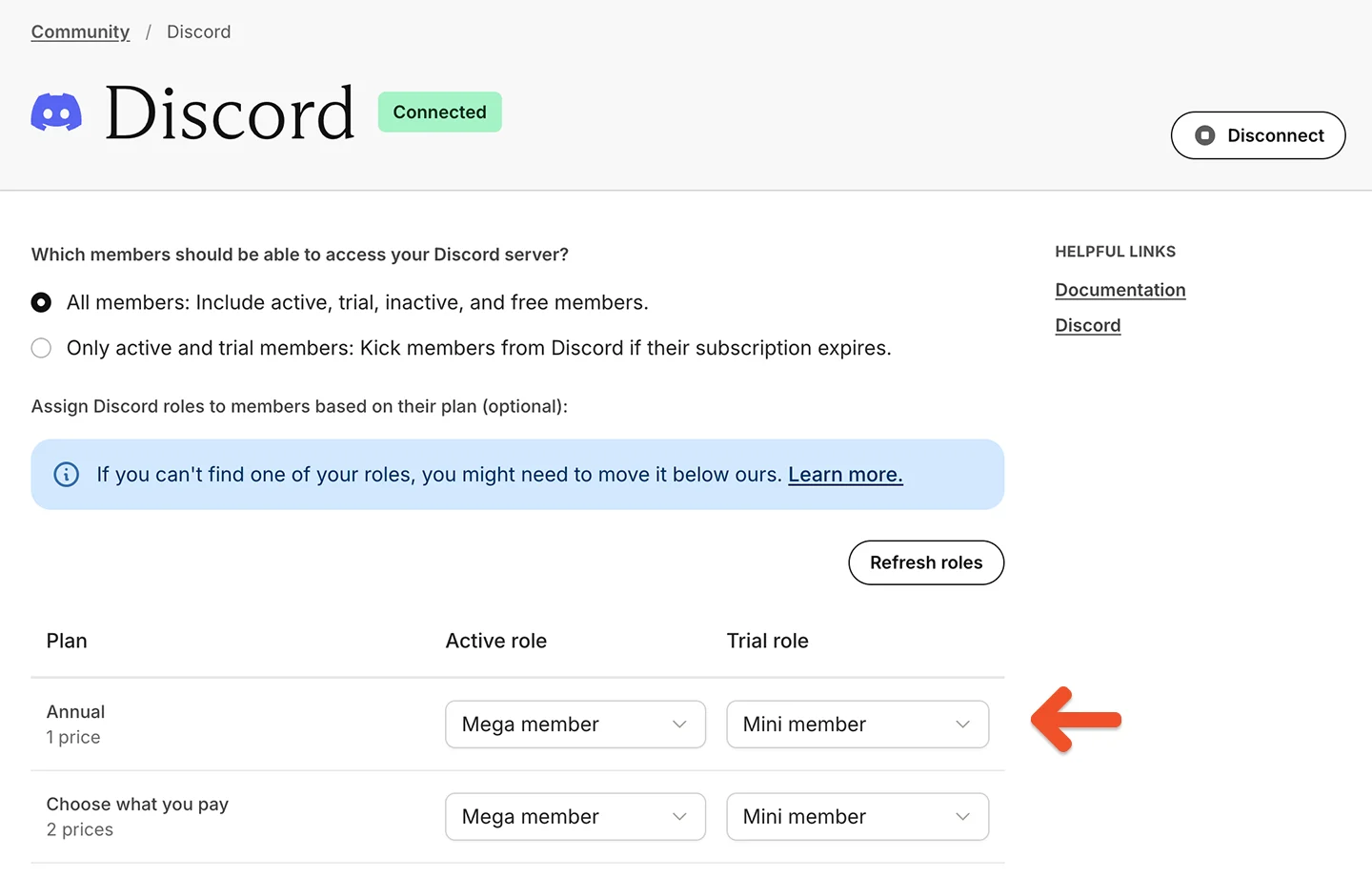Click the '2 prices' text

click(x=80, y=829)
